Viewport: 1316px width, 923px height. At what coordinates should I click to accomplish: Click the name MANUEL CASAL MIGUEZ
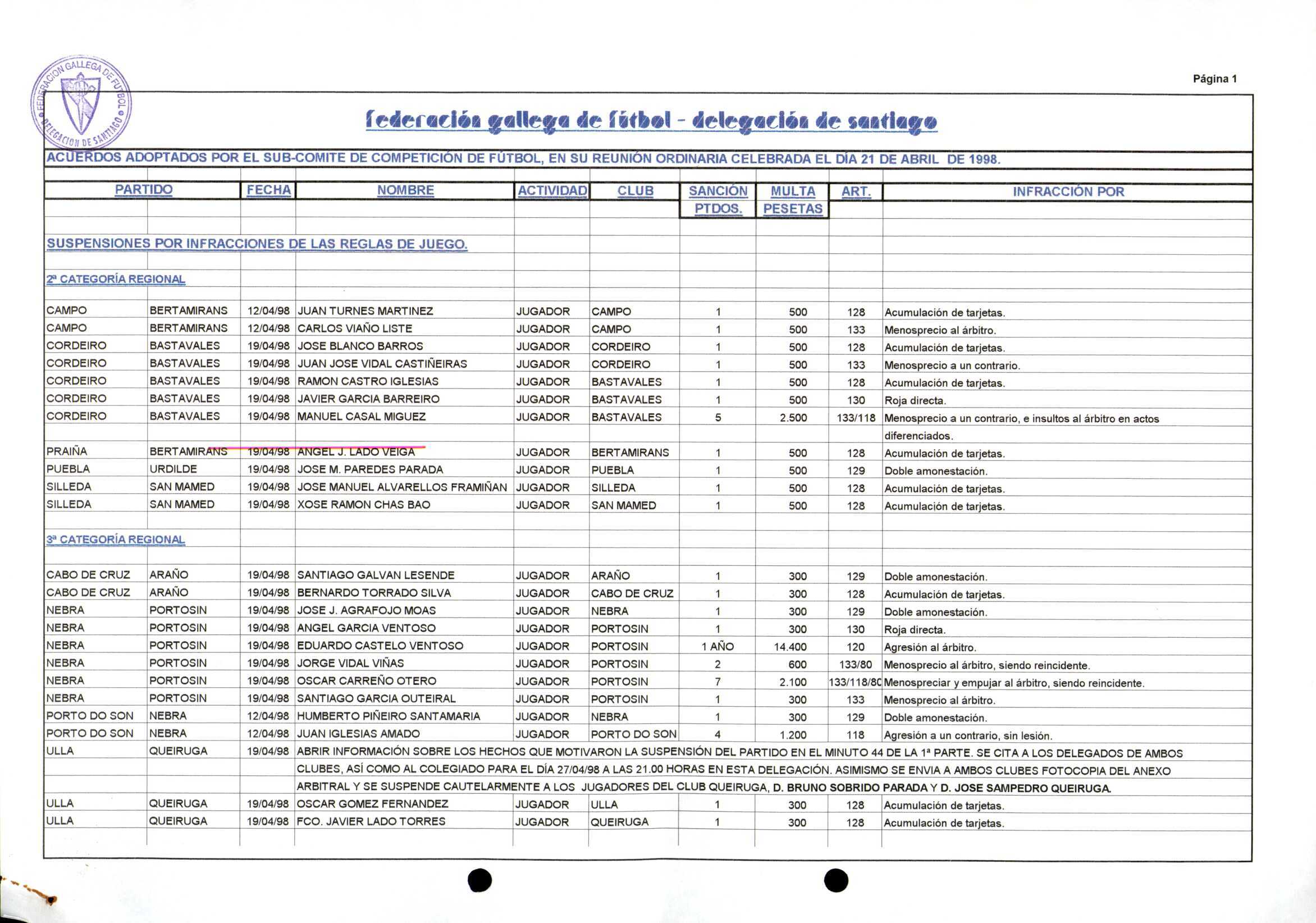point(361,417)
